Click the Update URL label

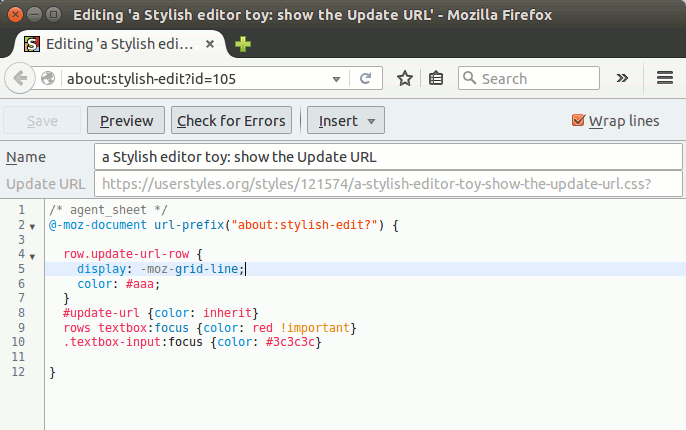pyautogui.click(x=46, y=184)
